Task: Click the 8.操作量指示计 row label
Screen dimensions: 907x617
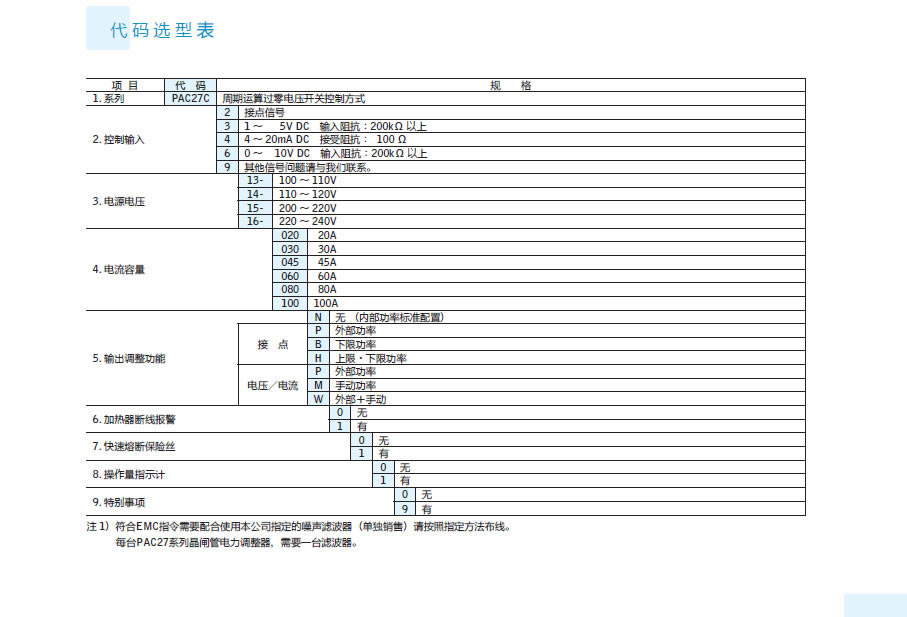Action: [x=128, y=475]
